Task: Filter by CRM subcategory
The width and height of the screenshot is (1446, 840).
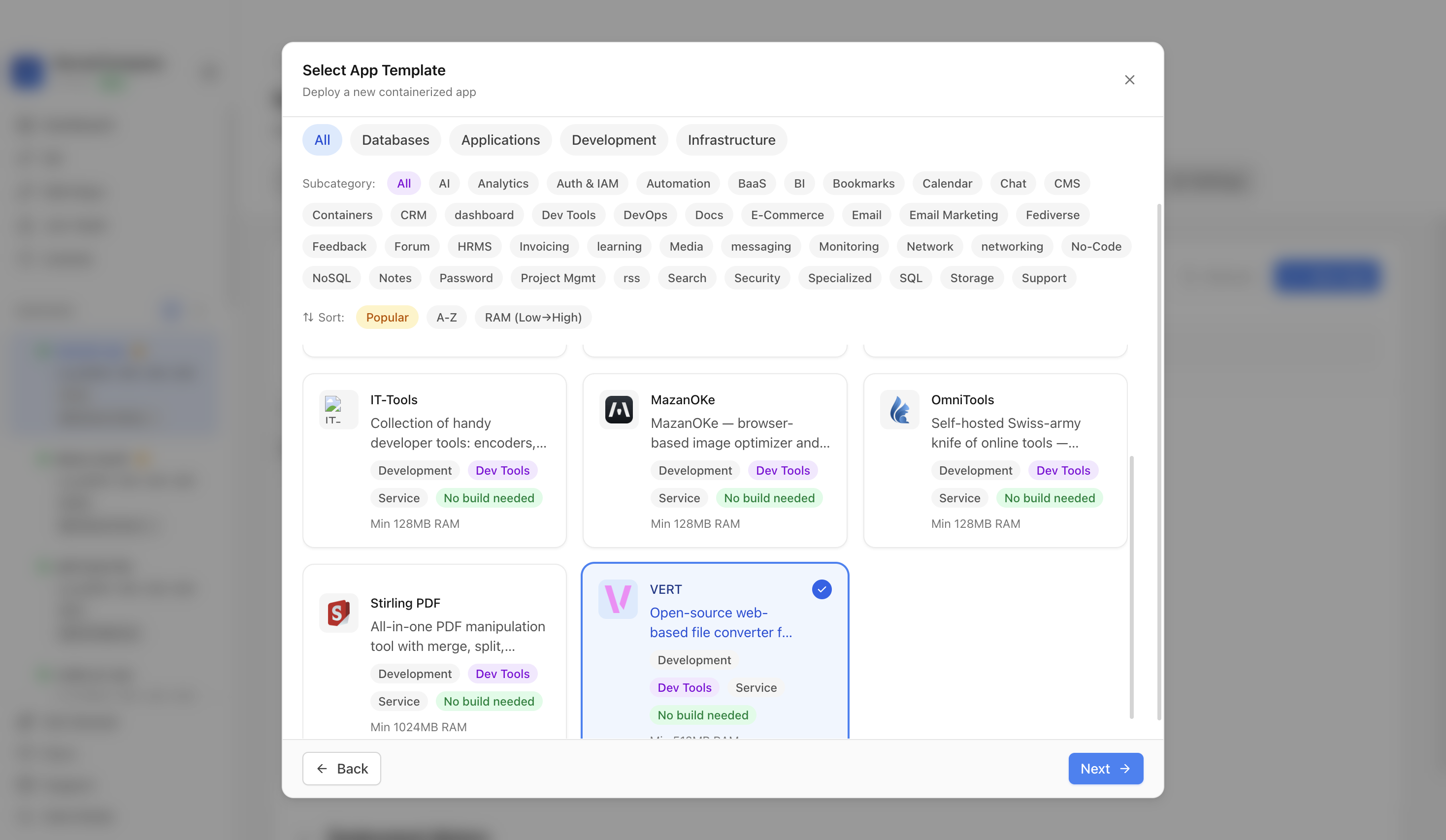Action: [x=413, y=215]
